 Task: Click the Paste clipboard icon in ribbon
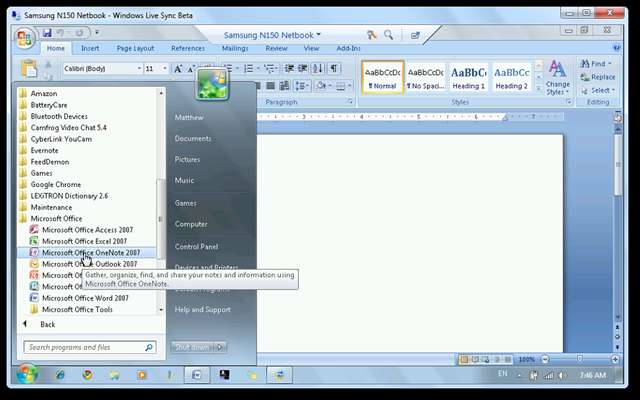pos(29,69)
